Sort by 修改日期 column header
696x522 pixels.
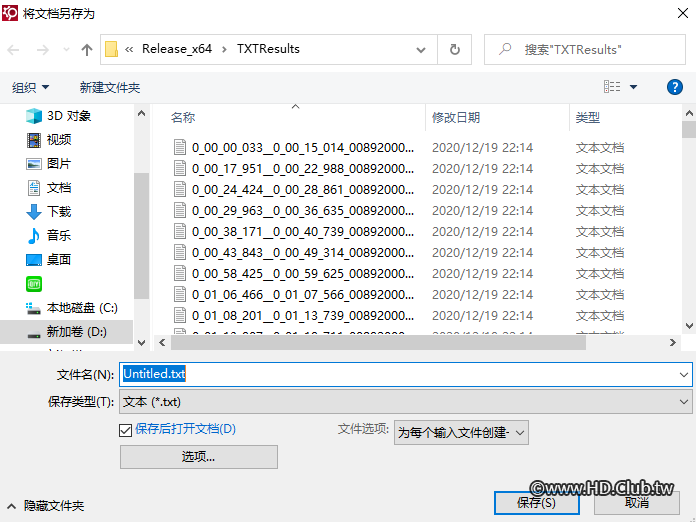(x=456, y=118)
